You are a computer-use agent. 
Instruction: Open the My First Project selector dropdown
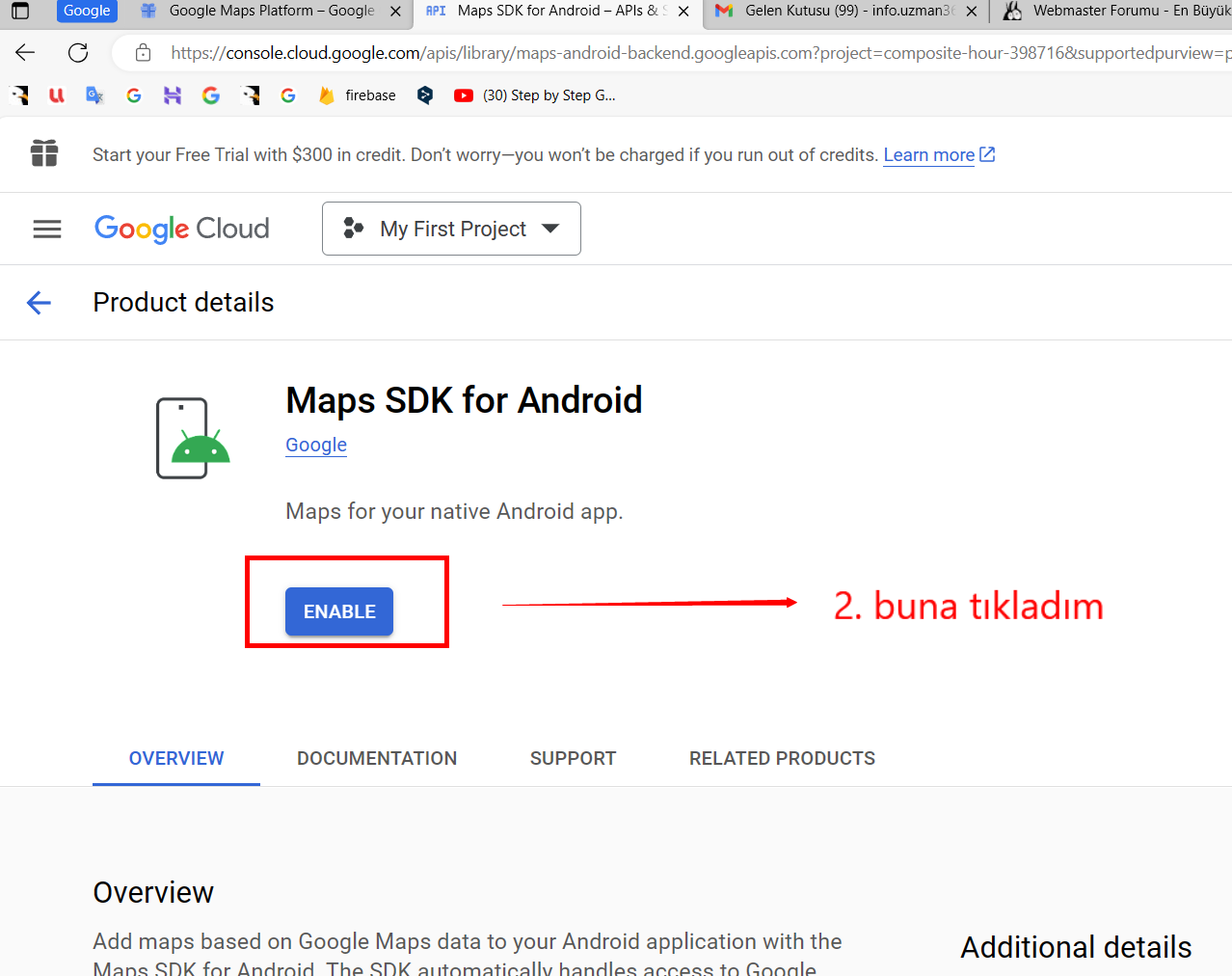pyautogui.click(x=451, y=229)
